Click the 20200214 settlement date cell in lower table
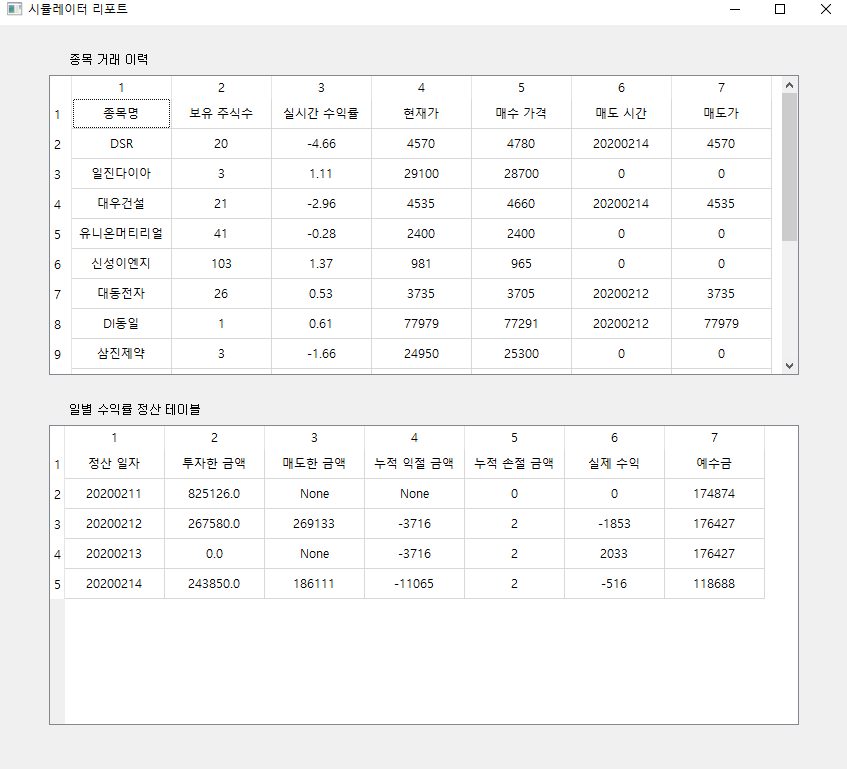 (x=115, y=584)
